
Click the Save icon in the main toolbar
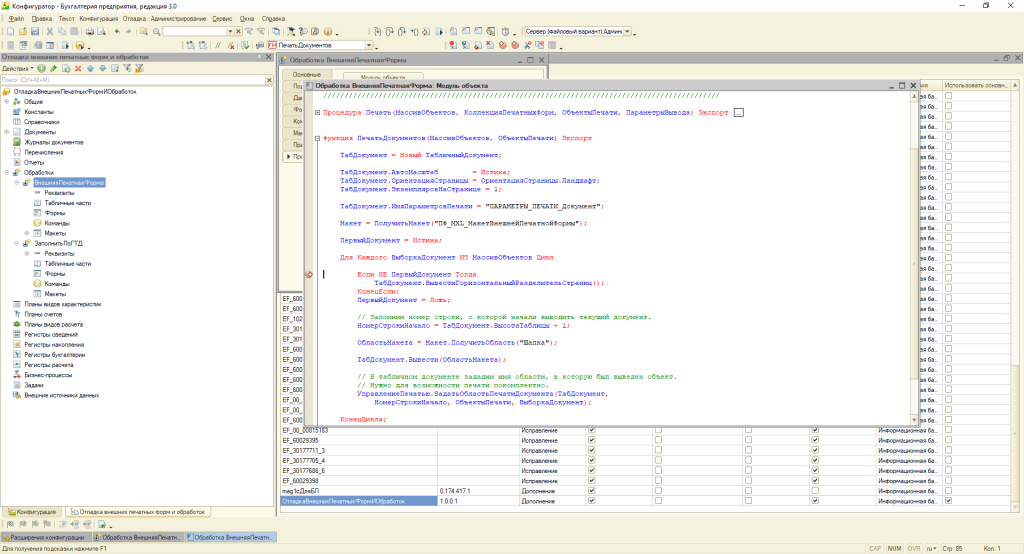point(35,32)
